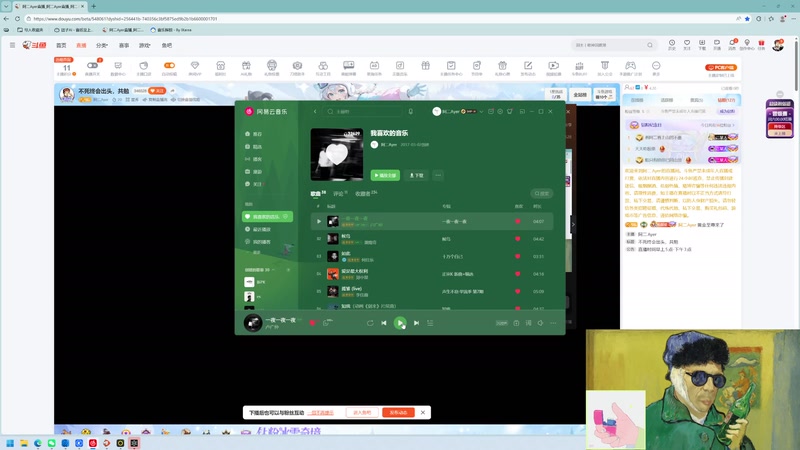Open the Esports tab in Douyu navigation

pos(124,45)
